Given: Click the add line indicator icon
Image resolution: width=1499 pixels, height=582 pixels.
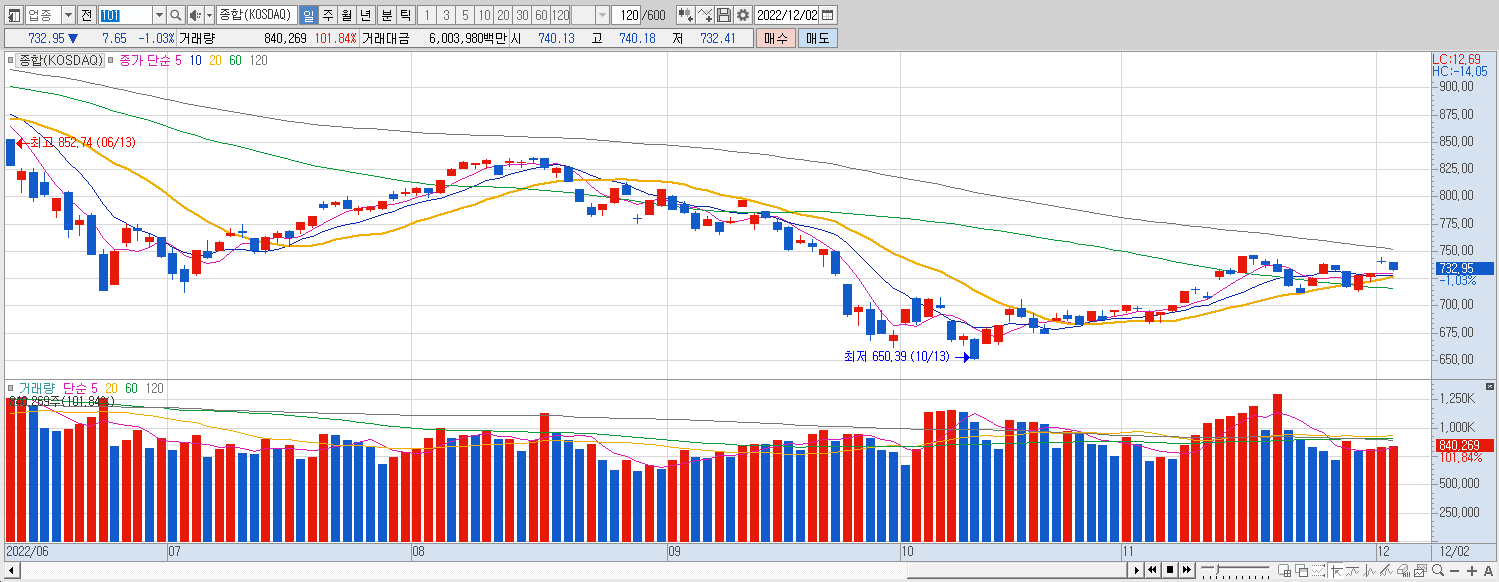Looking at the screenshot, I should [x=705, y=15].
